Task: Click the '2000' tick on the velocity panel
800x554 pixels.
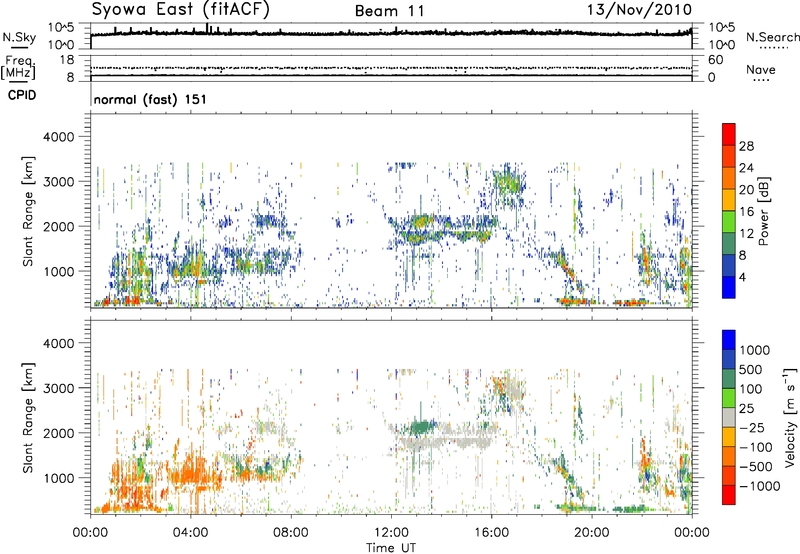Action: 58,433
